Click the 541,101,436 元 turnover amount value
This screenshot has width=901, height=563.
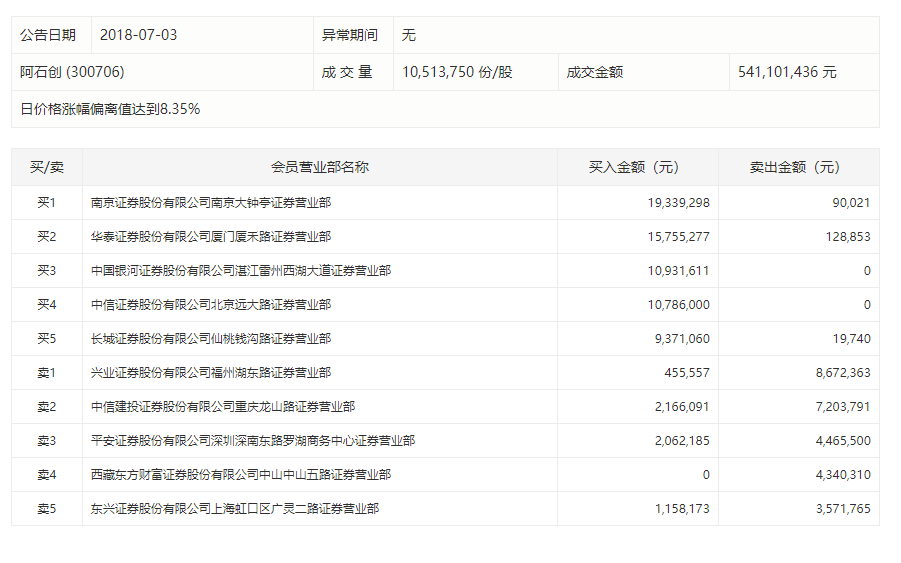[x=787, y=72]
